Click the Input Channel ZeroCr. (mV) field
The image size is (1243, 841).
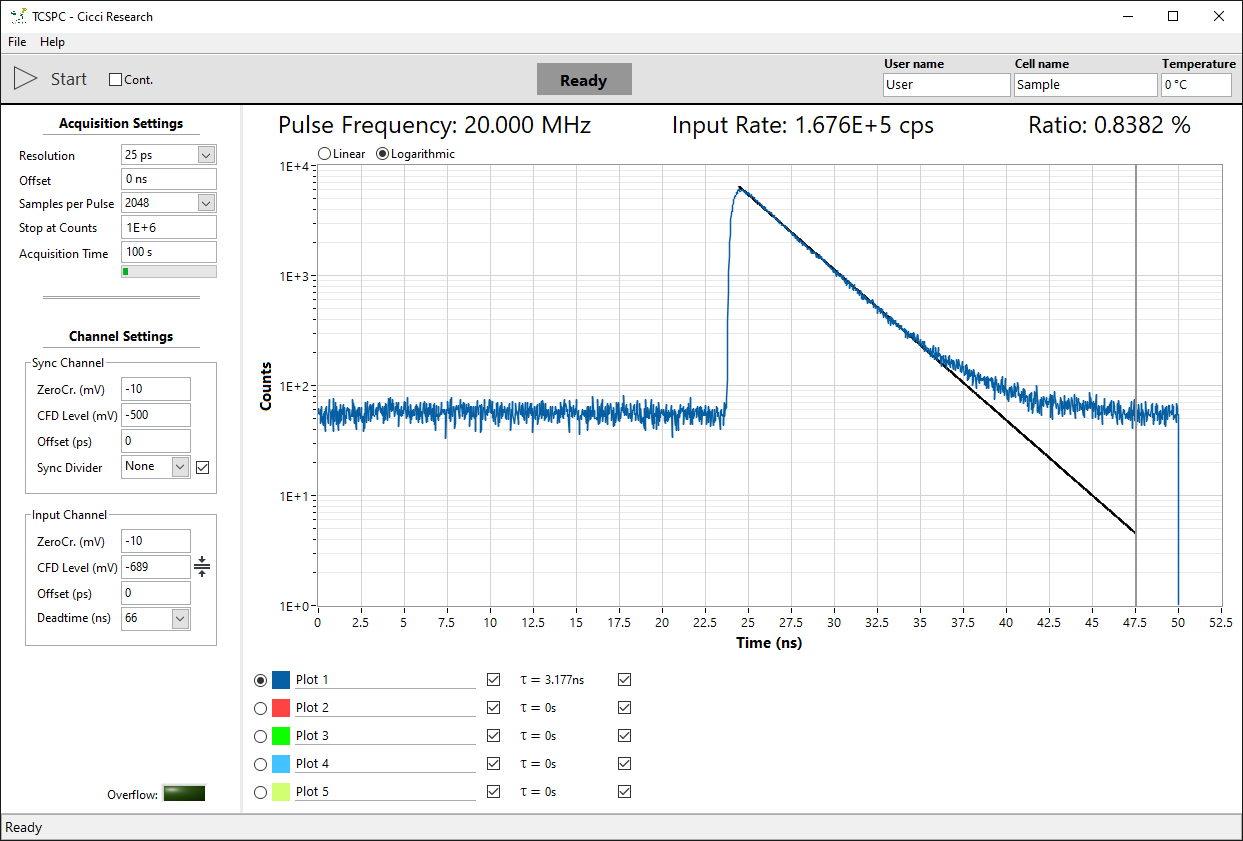[156, 541]
